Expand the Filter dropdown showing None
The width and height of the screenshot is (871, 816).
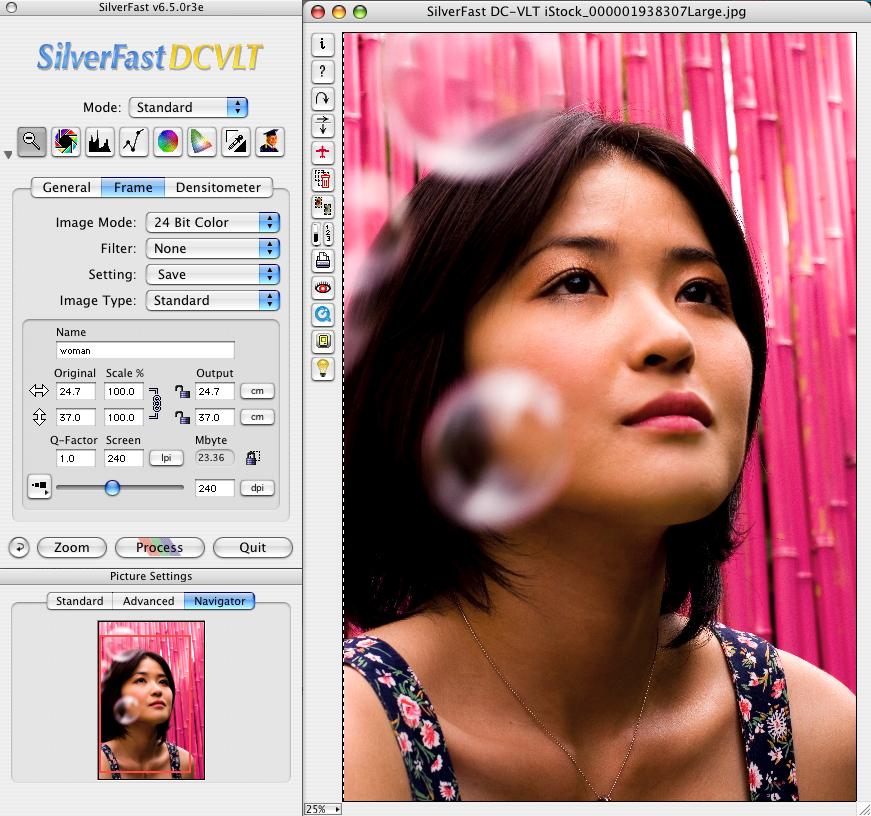point(212,248)
